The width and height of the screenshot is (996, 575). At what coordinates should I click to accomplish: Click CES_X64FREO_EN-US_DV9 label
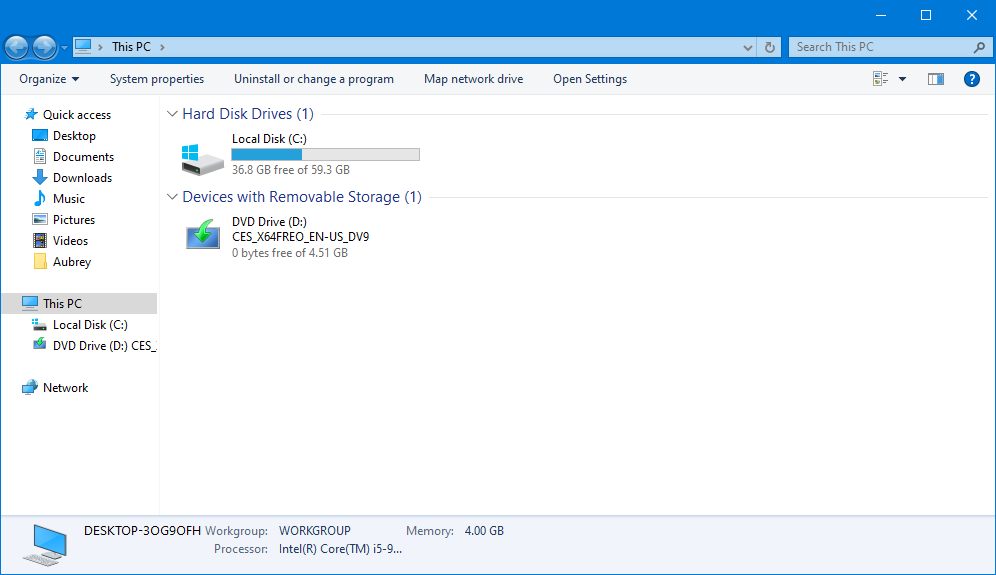tap(300, 236)
